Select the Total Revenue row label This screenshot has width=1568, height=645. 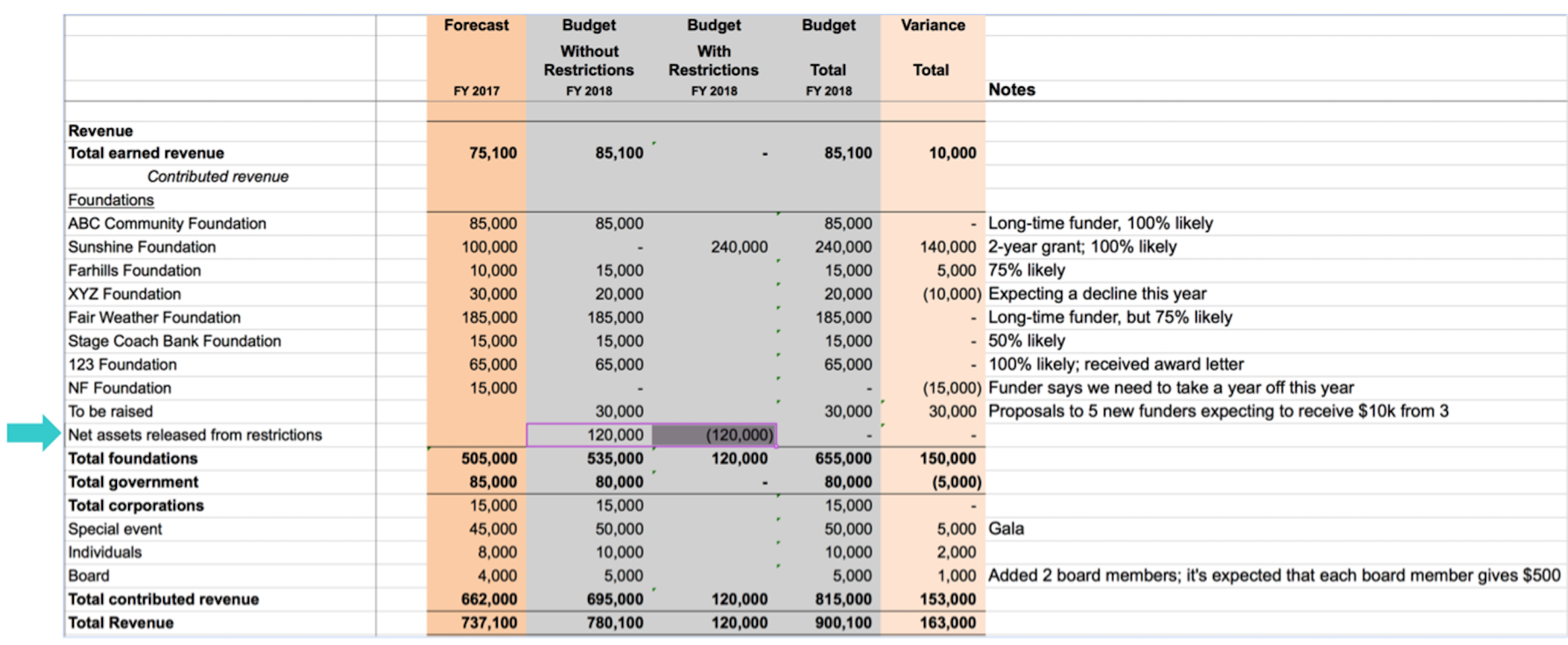pyautogui.click(x=121, y=623)
